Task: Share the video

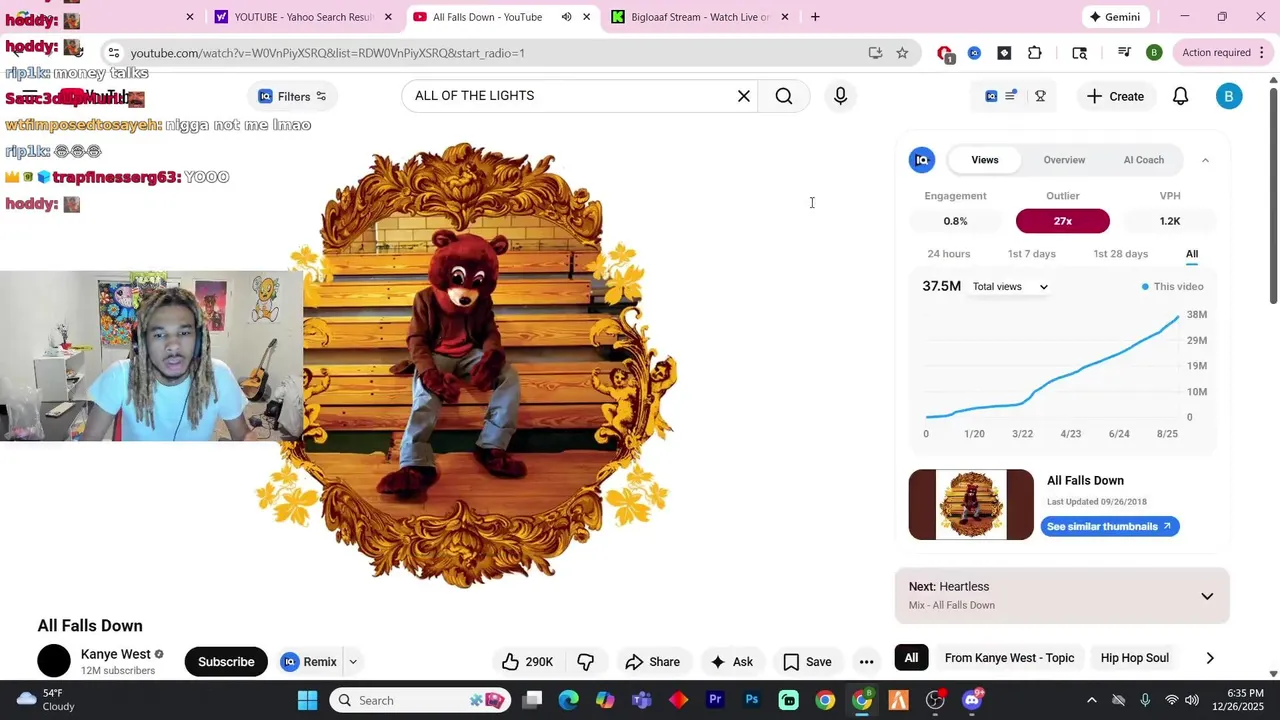Action: tap(652, 662)
